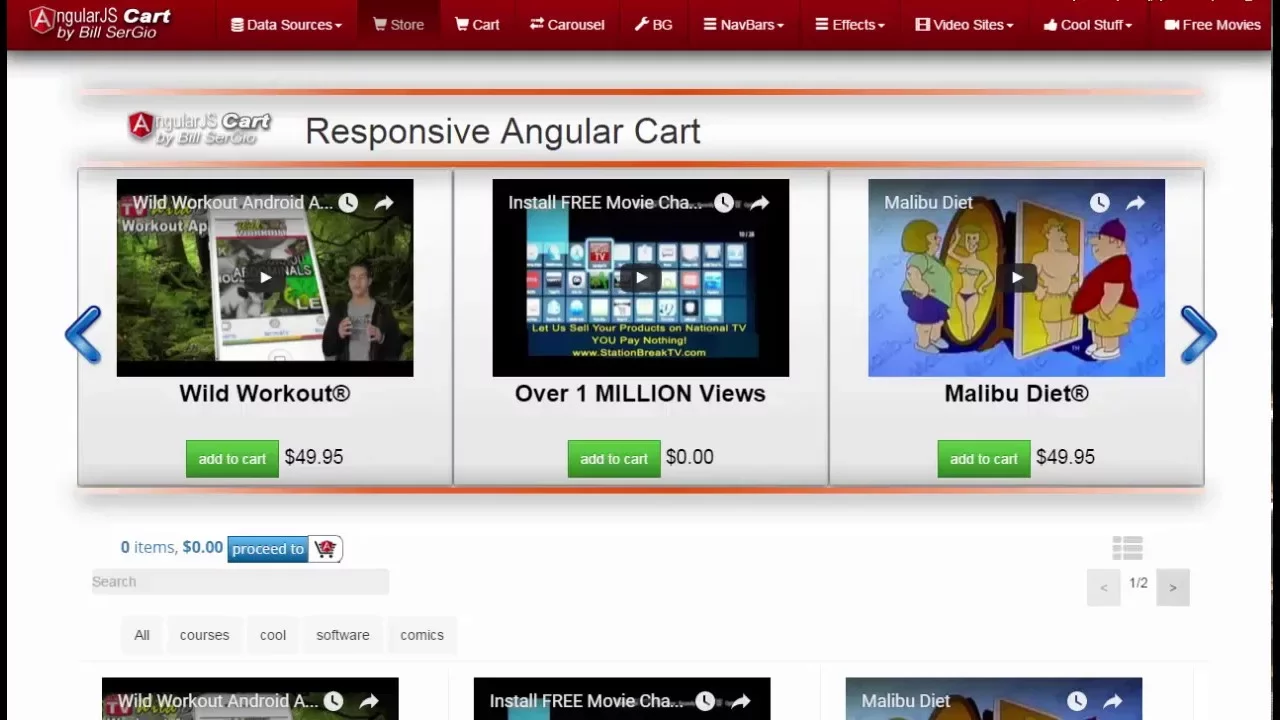Click Watch Later on lower Malibu Diet video
Image resolution: width=1280 pixels, height=720 pixels.
click(x=1077, y=702)
